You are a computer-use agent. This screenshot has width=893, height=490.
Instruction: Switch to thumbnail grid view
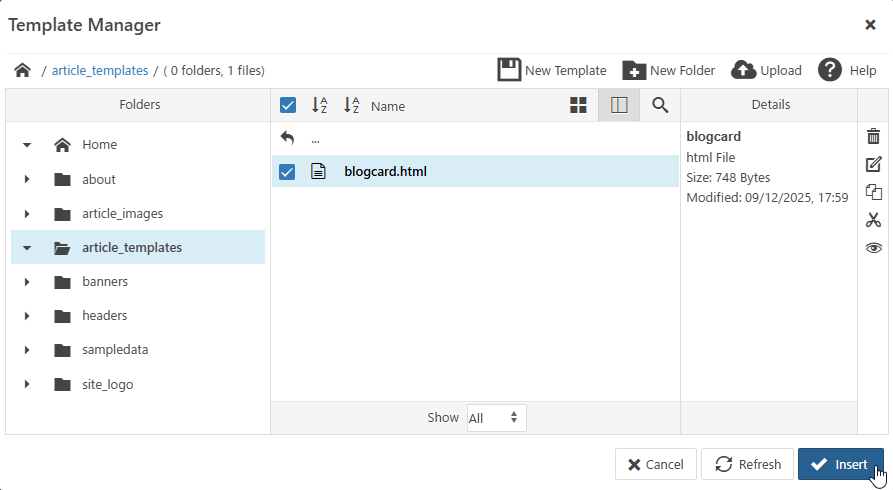click(578, 105)
